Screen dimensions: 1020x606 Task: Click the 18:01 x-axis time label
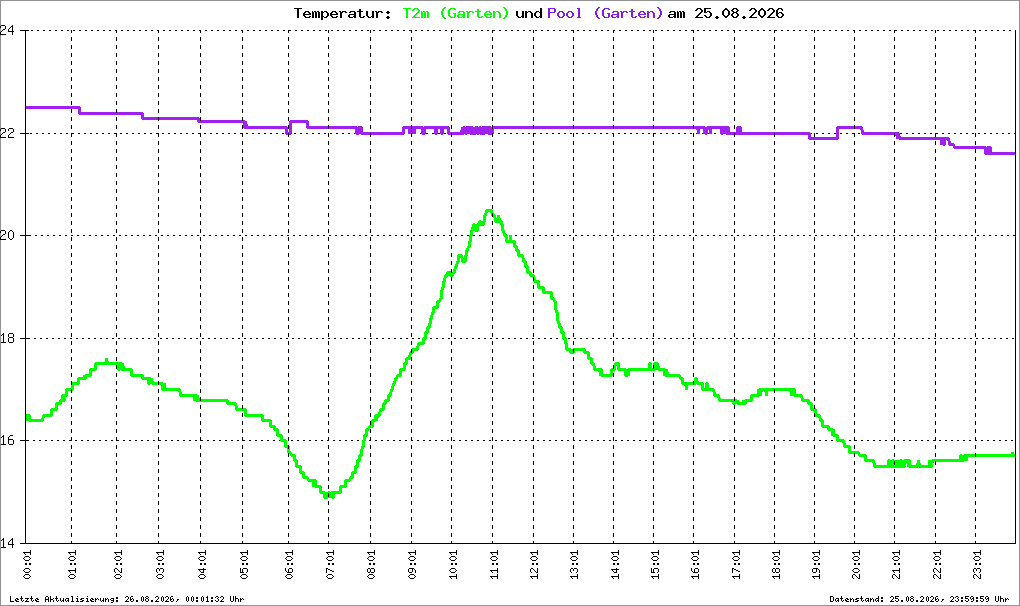(x=776, y=564)
